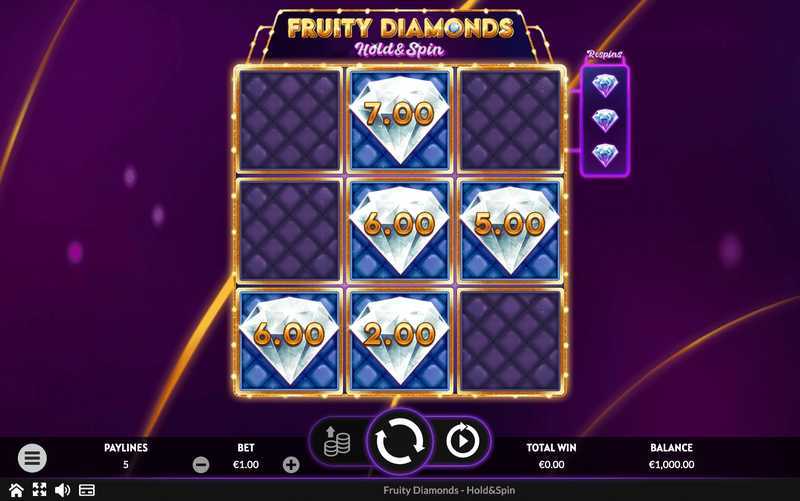800x501 pixels.
Task: Click the Fruity Diamonds title logo
Action: point(401,36)
